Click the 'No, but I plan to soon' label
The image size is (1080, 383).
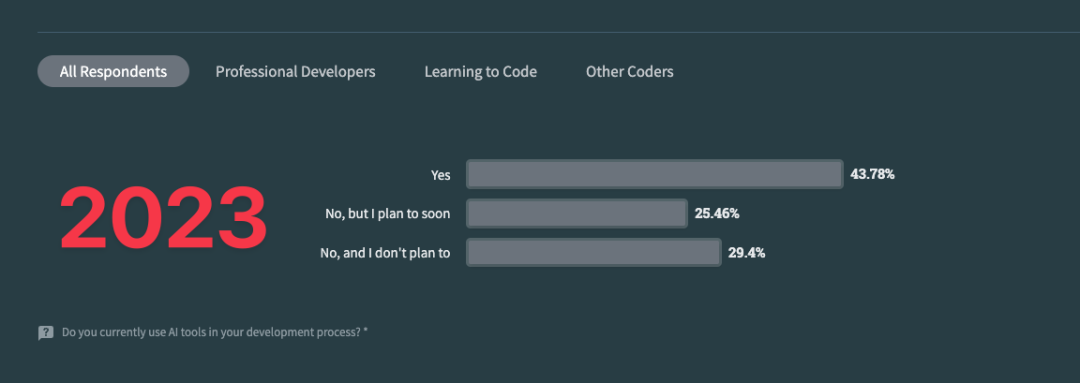(388, 214)
